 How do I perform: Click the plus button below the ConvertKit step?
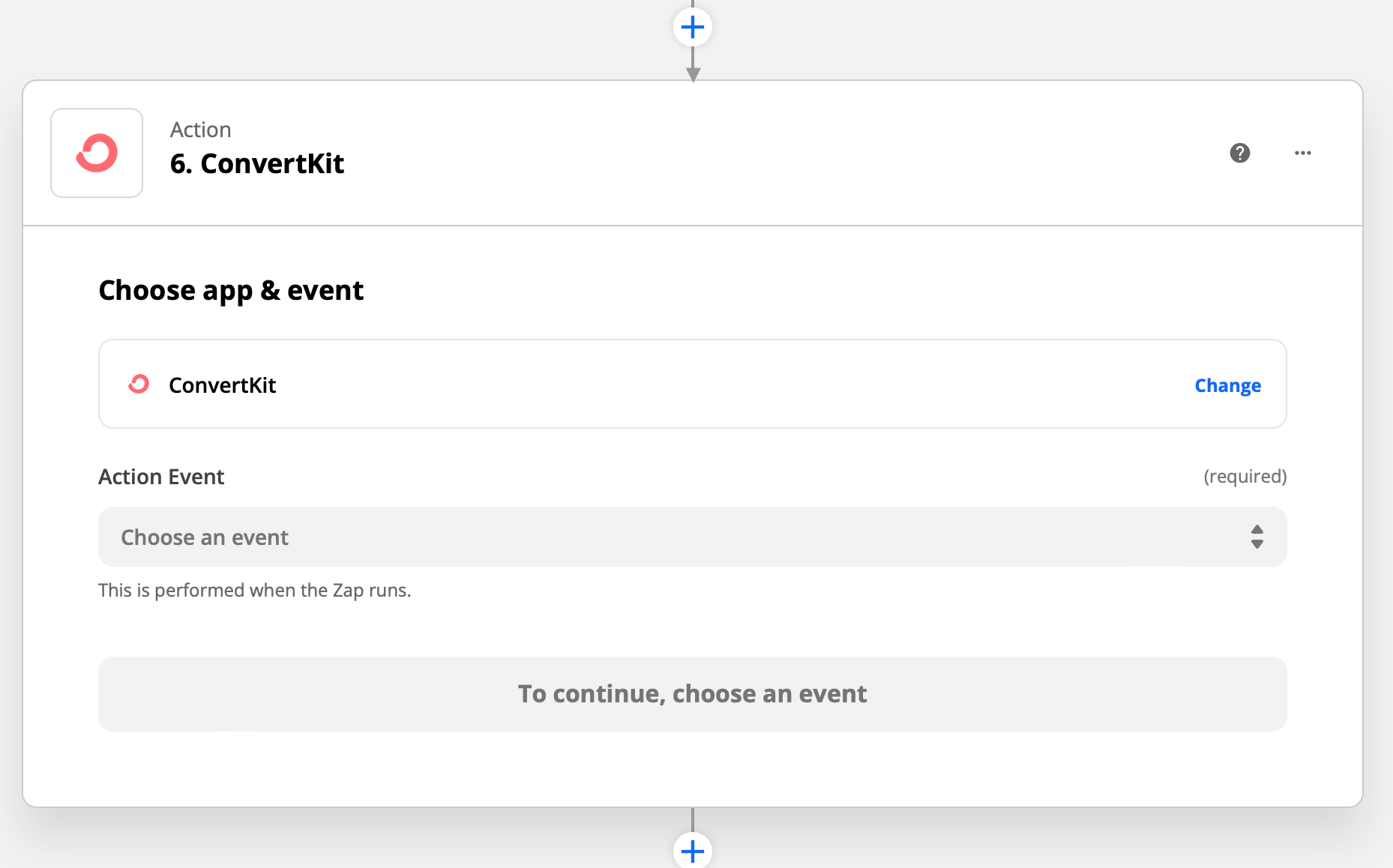(x=693, y=851)
